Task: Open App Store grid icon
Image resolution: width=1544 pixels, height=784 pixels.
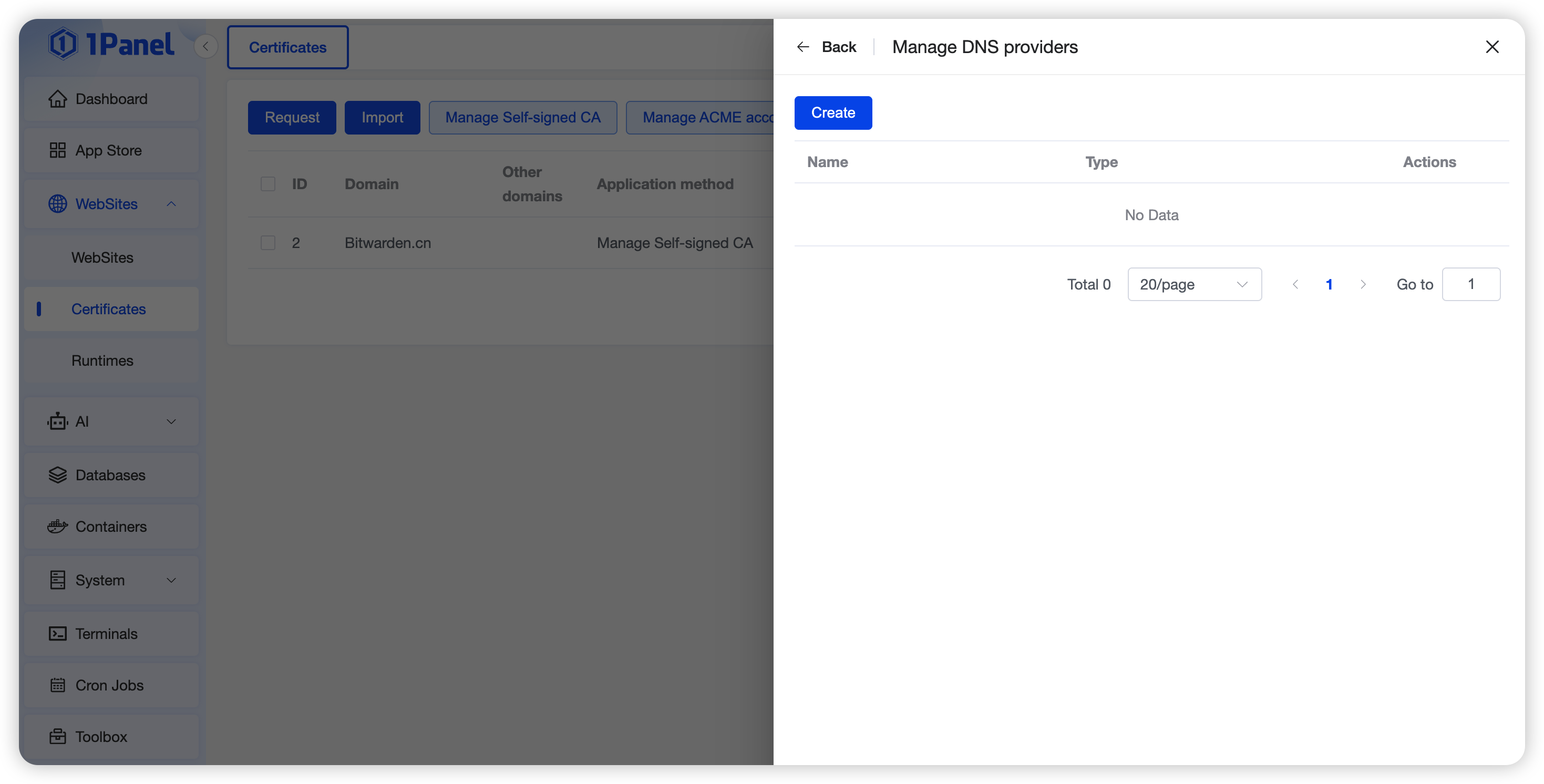Action: click(57, 150)
